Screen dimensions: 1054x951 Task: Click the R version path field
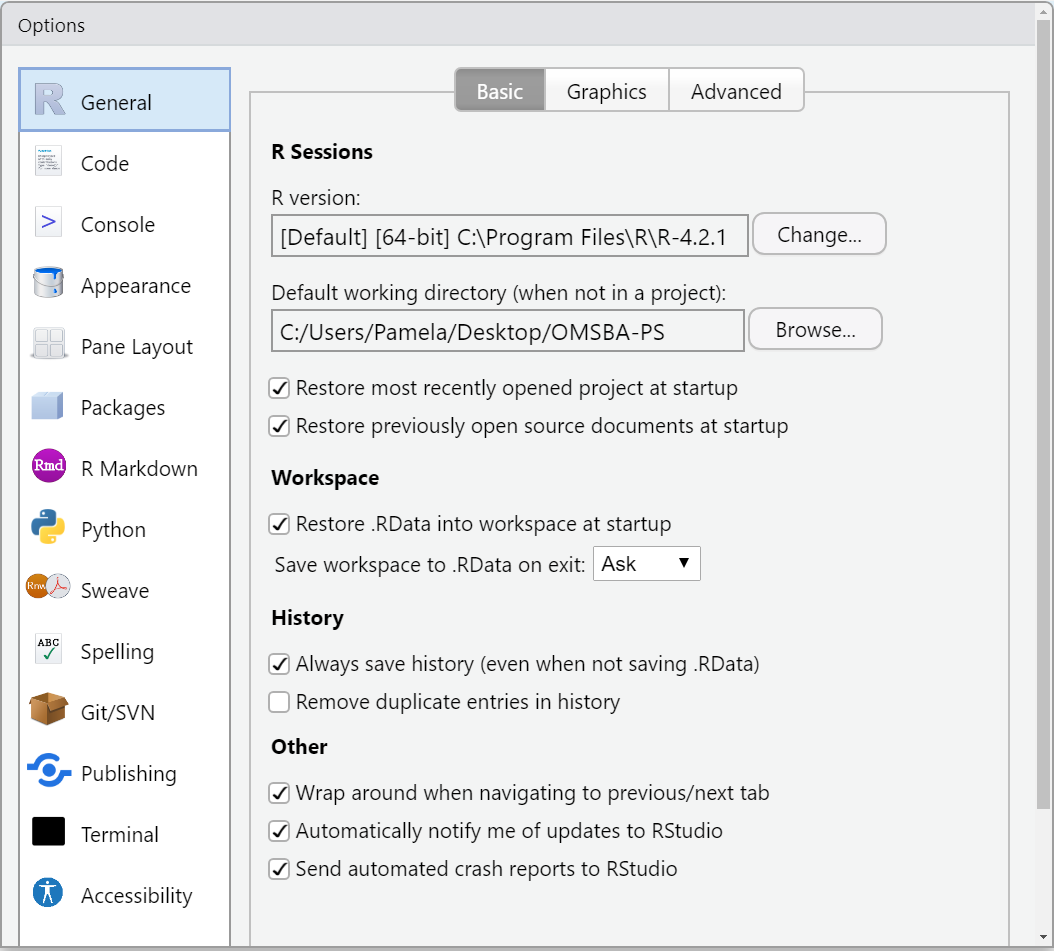(510, 236)
